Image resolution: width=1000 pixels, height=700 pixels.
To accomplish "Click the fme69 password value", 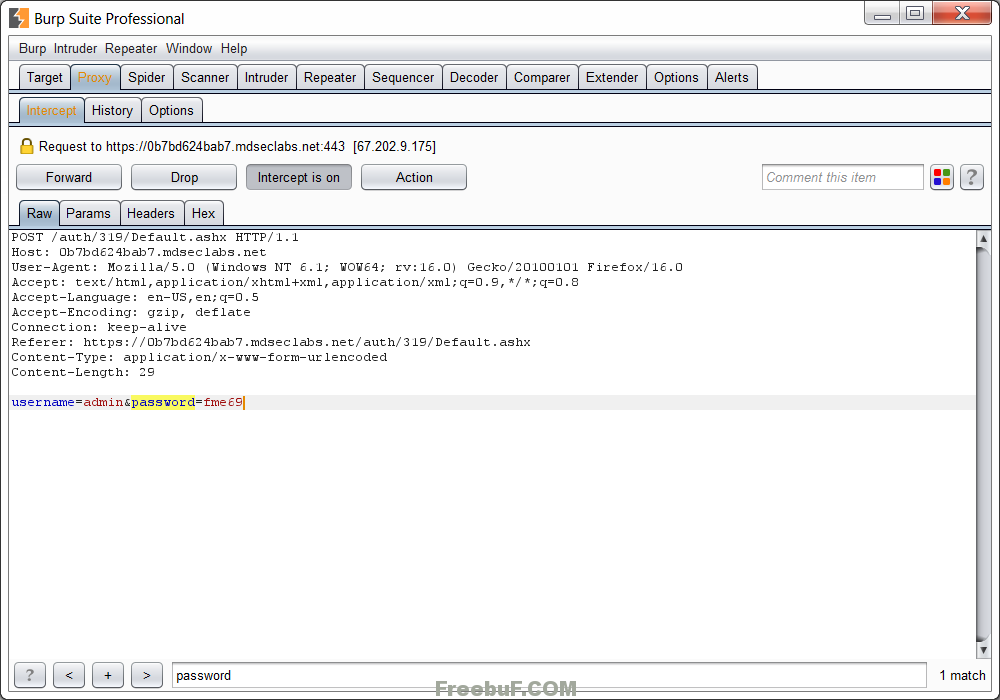I will (223, 402).
